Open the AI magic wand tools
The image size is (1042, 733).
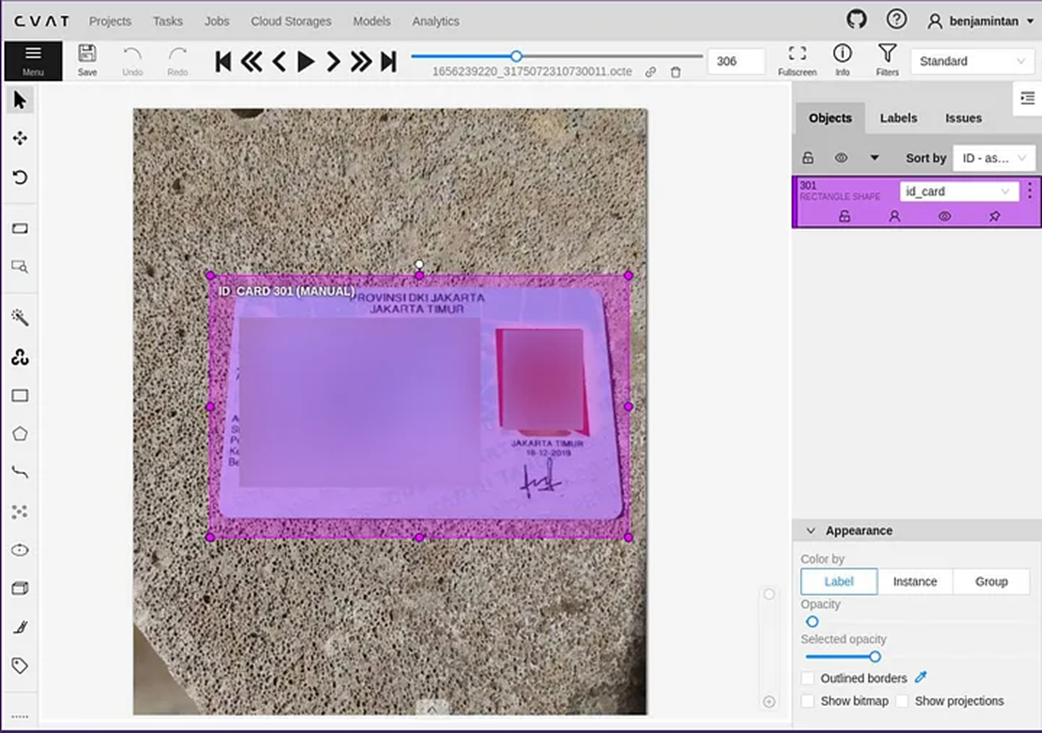(19, 318)
